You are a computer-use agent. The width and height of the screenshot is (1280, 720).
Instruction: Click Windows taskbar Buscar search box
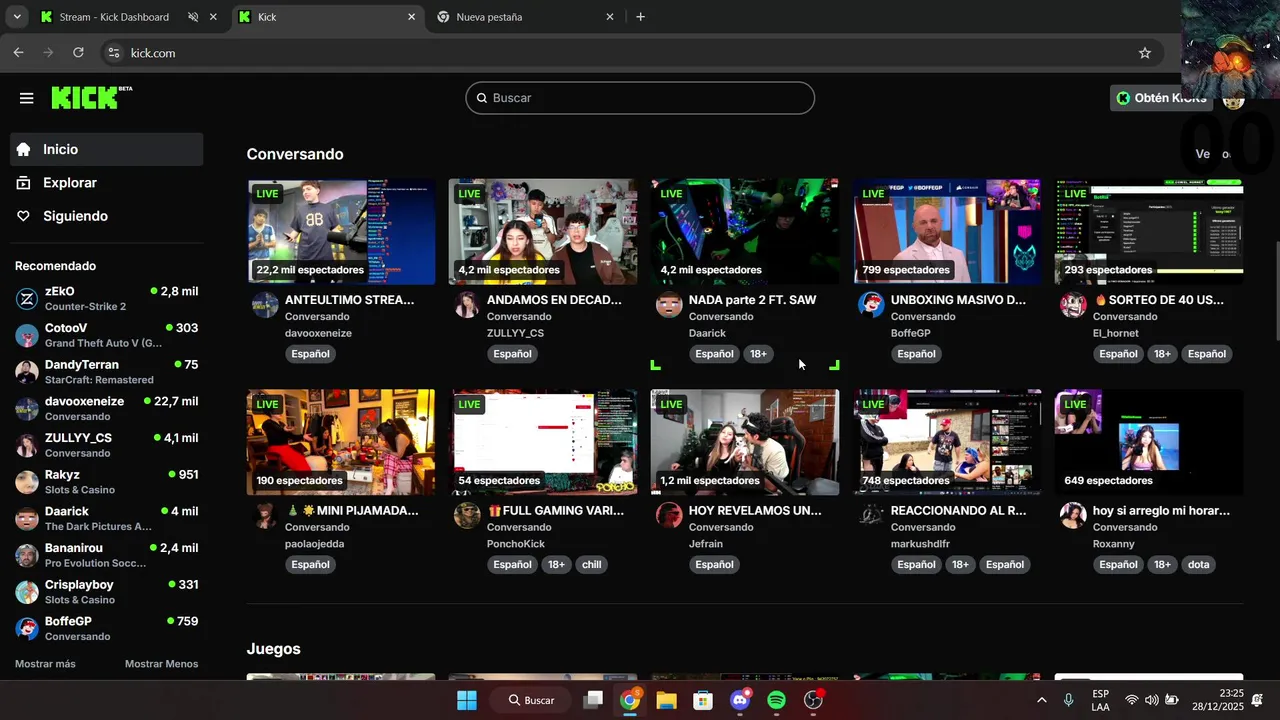coord(530,700)
